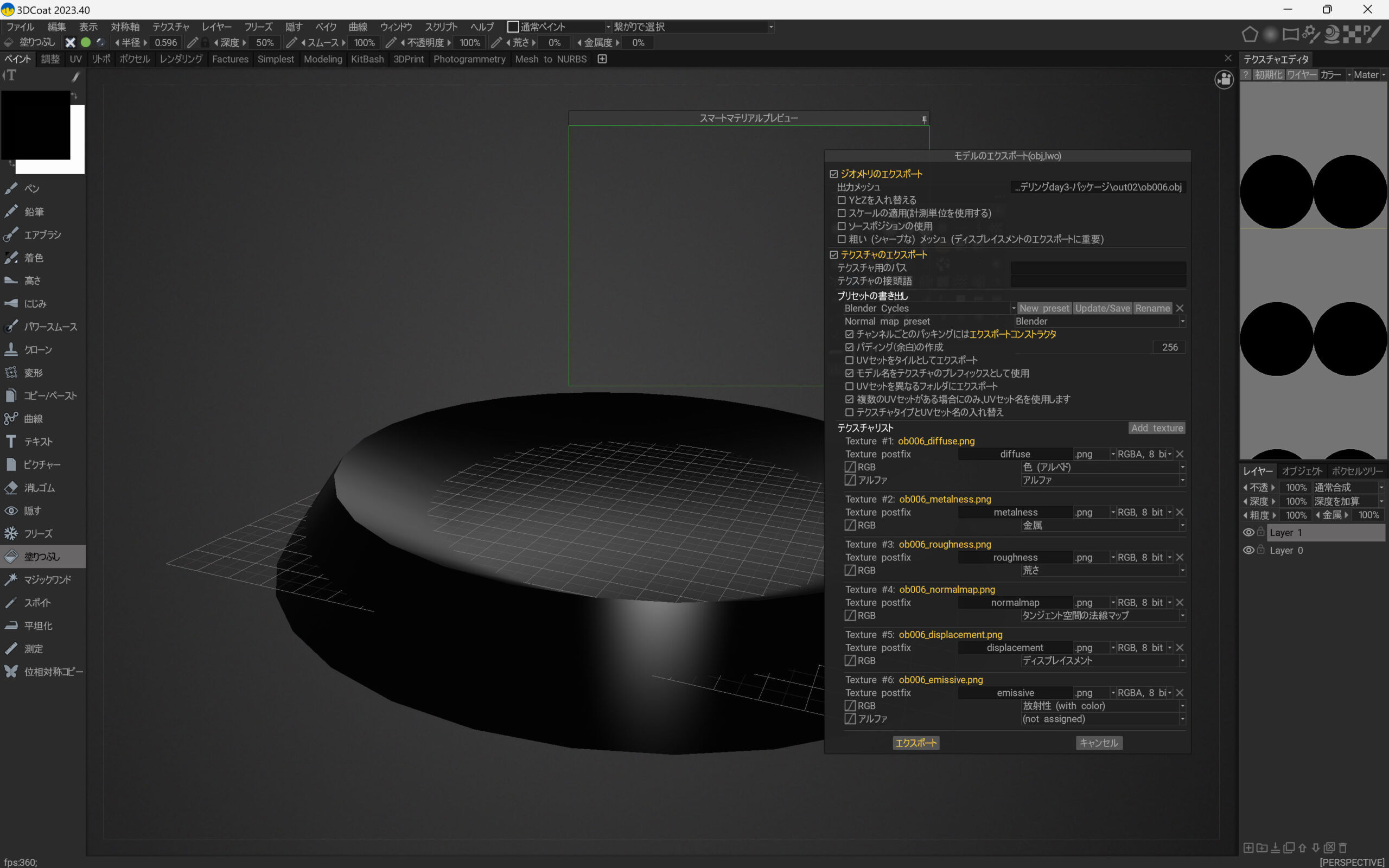Hide Layer 1 using eye icon

click(1248, 533)
